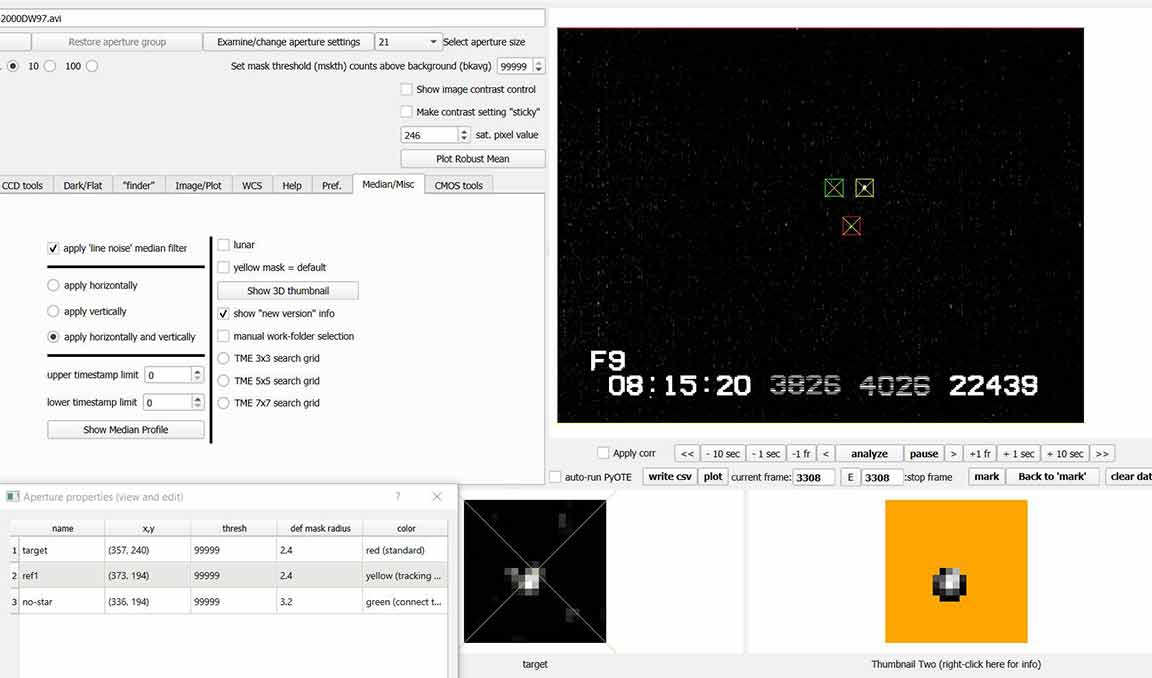
Task: Click the yellow ref1 aperture marker
Action: coord(864,188)
